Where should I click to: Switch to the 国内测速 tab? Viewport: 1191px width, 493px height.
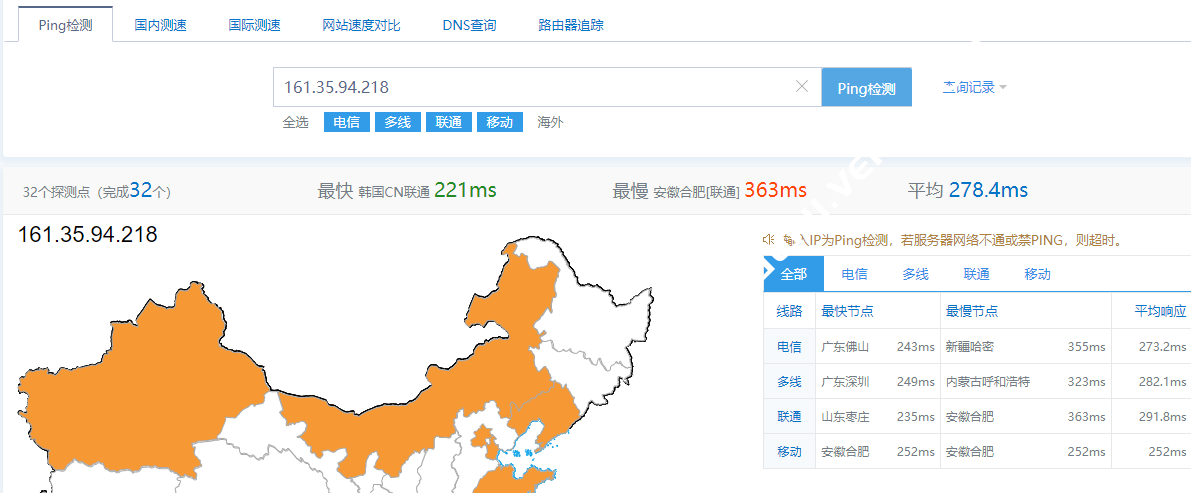coord(160,25)
